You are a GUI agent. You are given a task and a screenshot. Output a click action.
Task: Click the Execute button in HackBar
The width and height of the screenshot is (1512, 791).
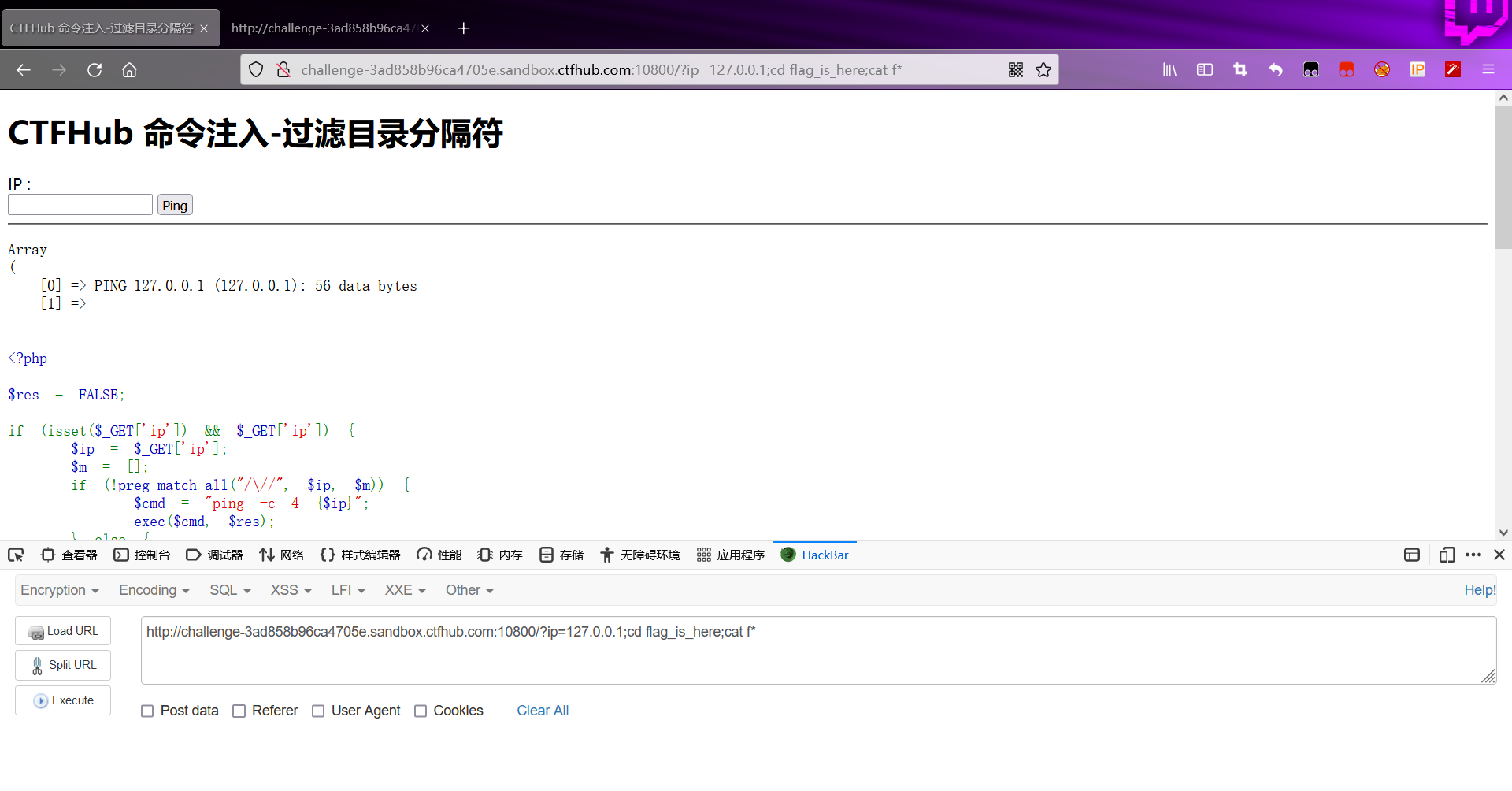[62, 700]
